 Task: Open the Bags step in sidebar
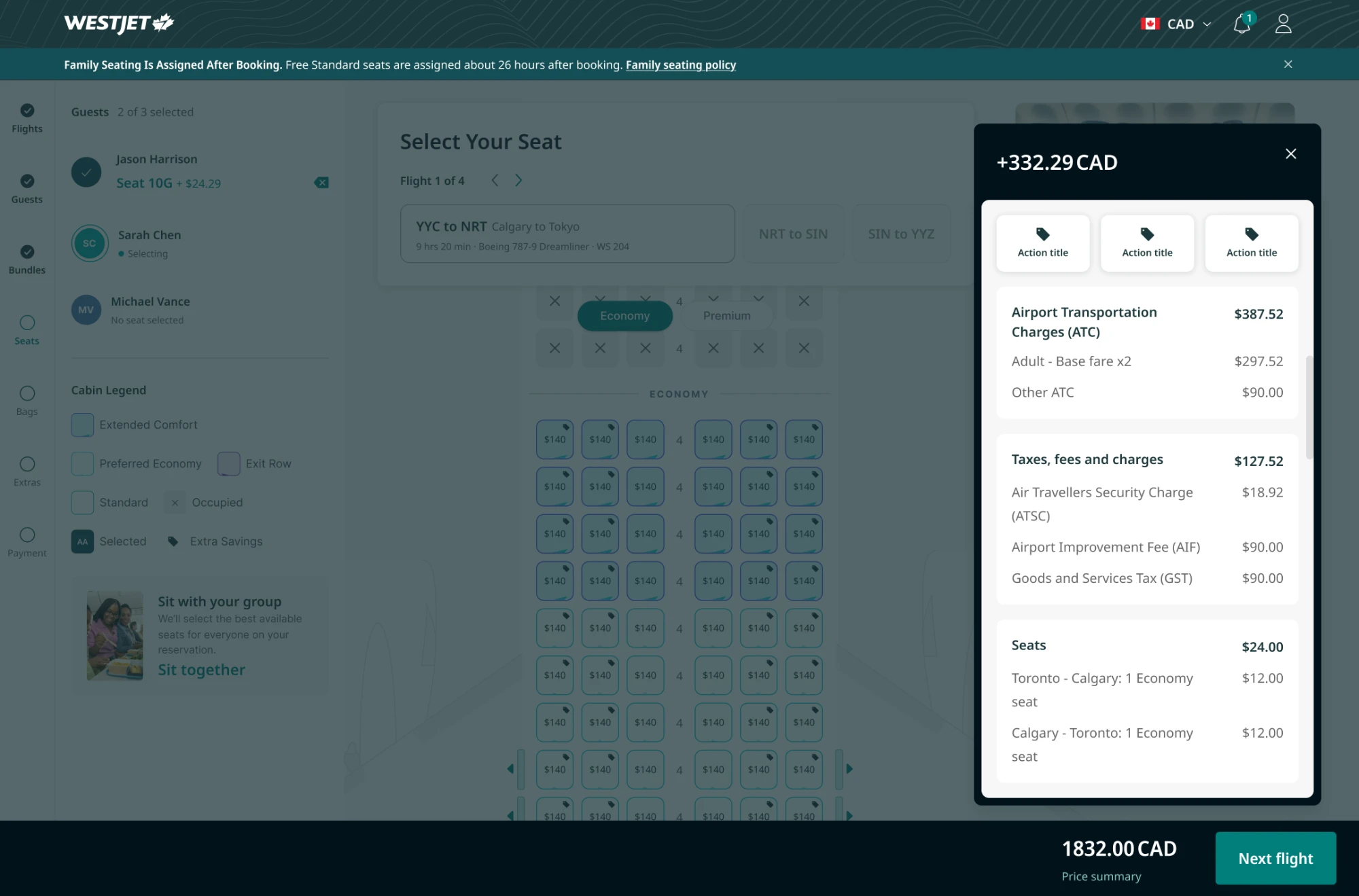(x=27, y=401)
